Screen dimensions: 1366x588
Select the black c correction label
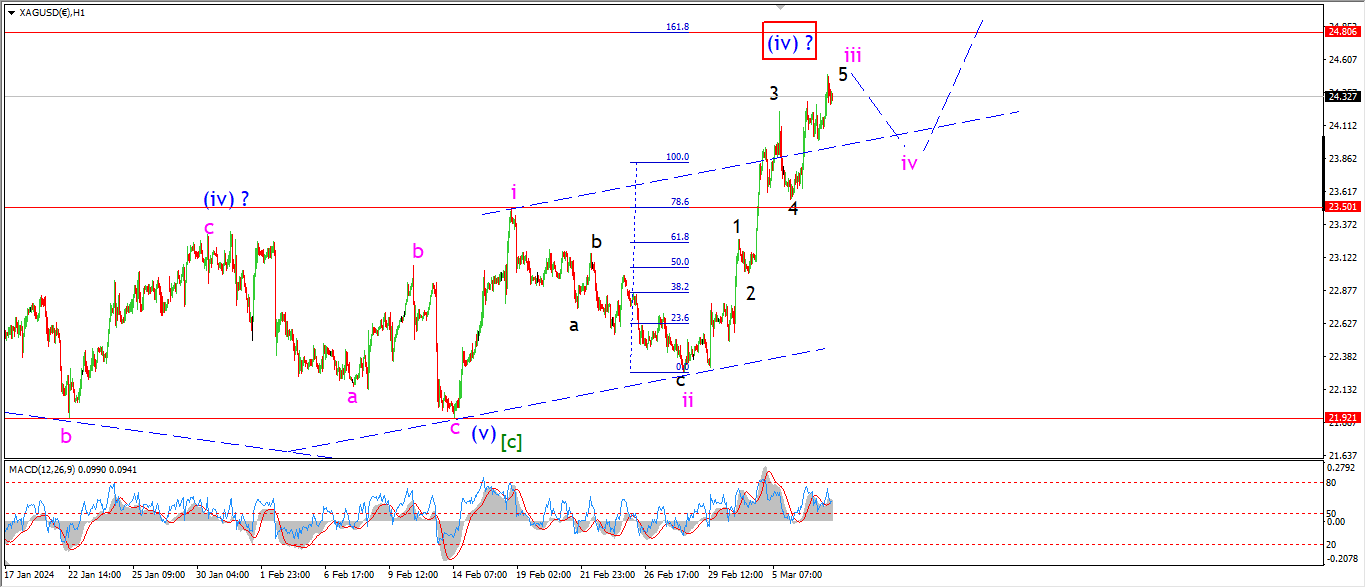tap(681, 379)
